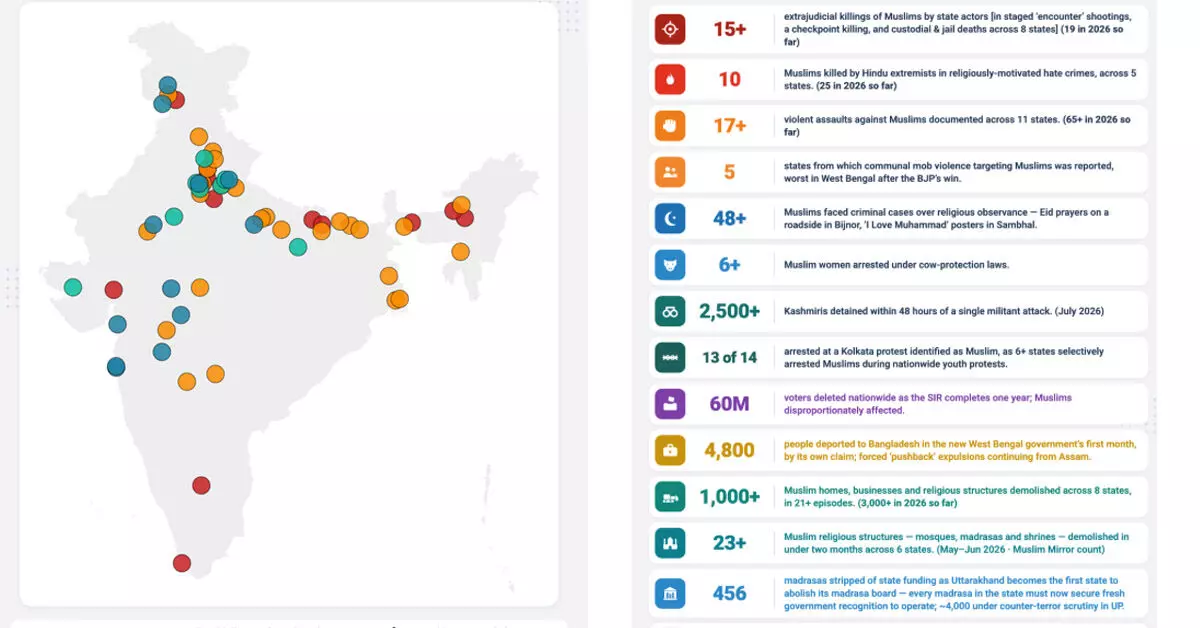Select the '13 of 14' statistic

730,358
